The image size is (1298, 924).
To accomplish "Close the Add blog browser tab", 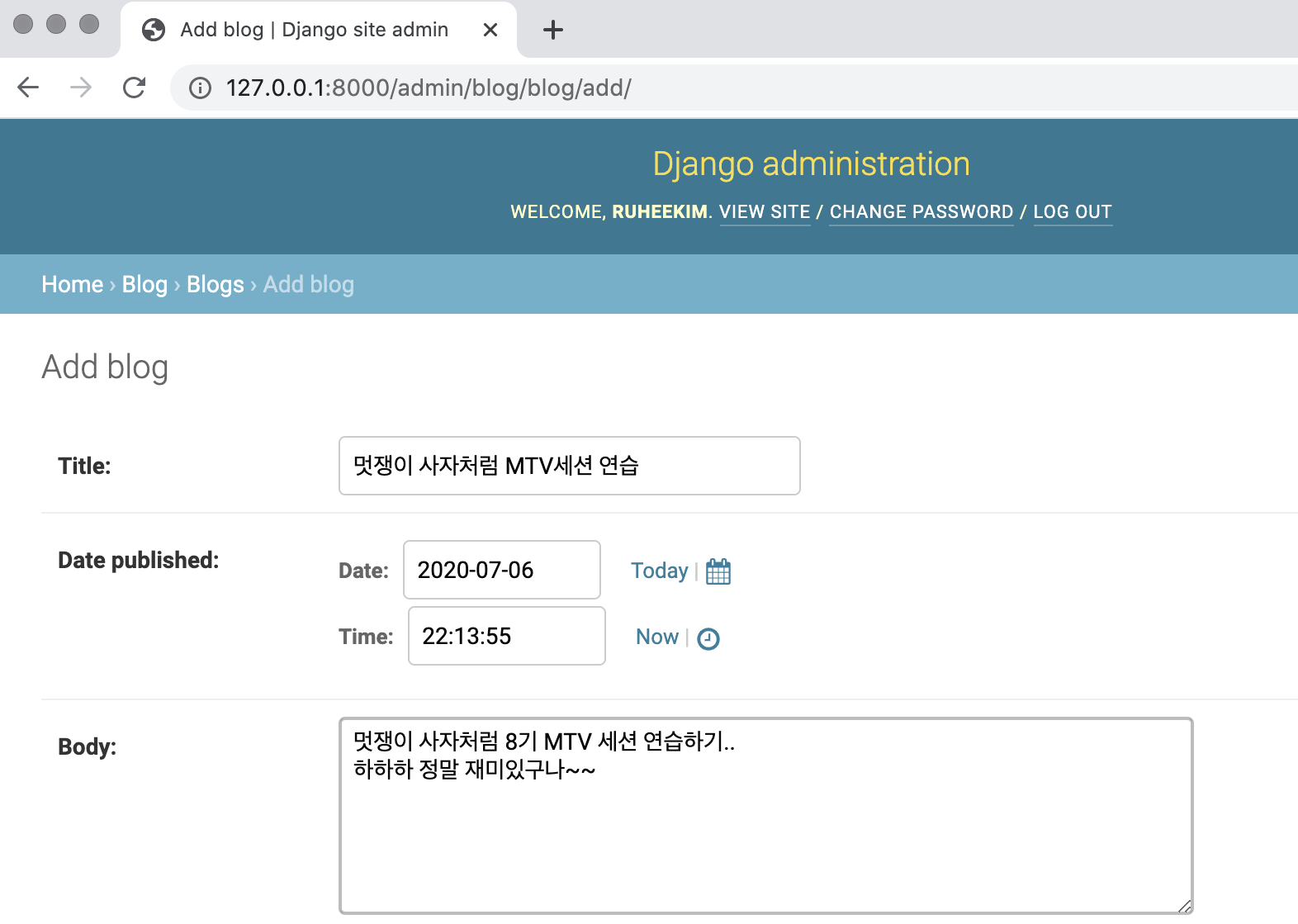I will 490,31.
